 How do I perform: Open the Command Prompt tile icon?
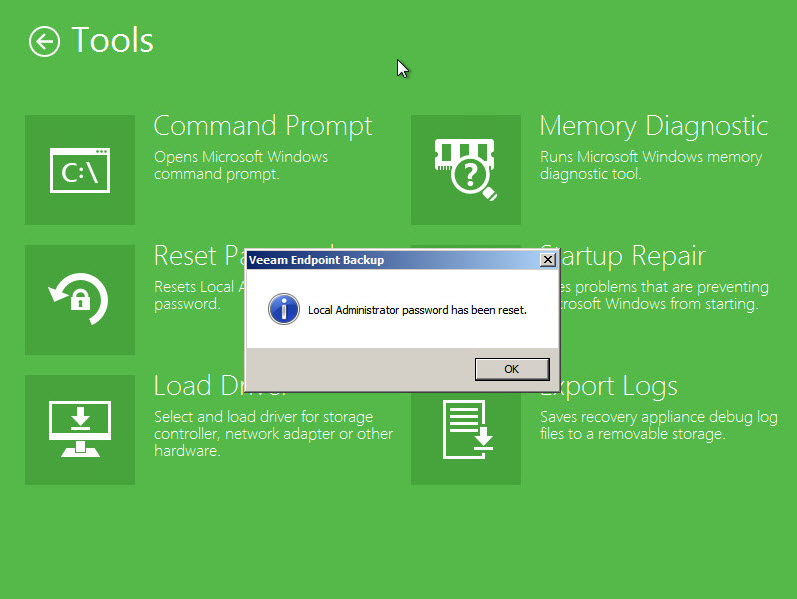point(80,170)
